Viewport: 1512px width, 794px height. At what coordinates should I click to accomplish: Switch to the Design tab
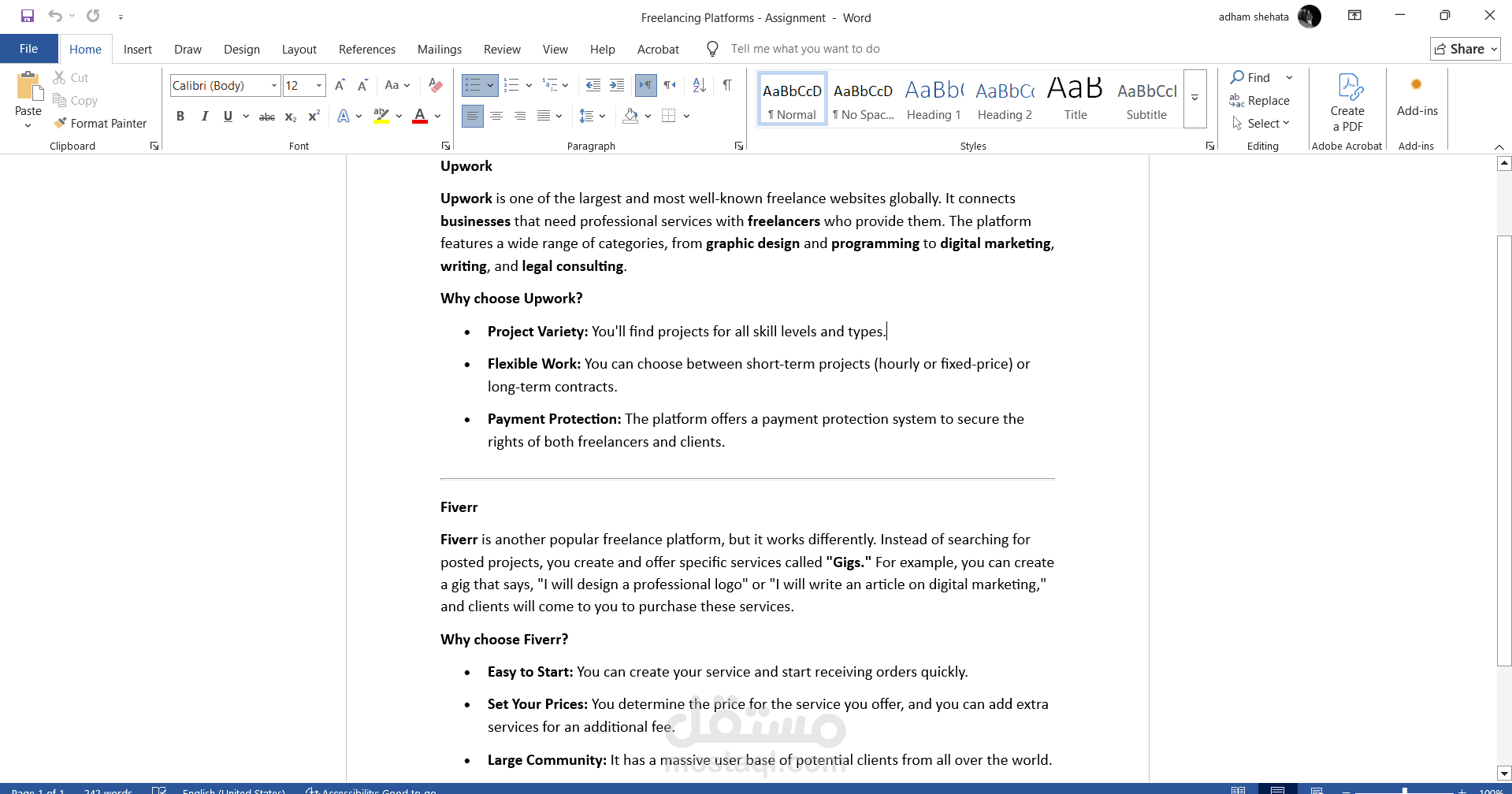click(242, 49)
